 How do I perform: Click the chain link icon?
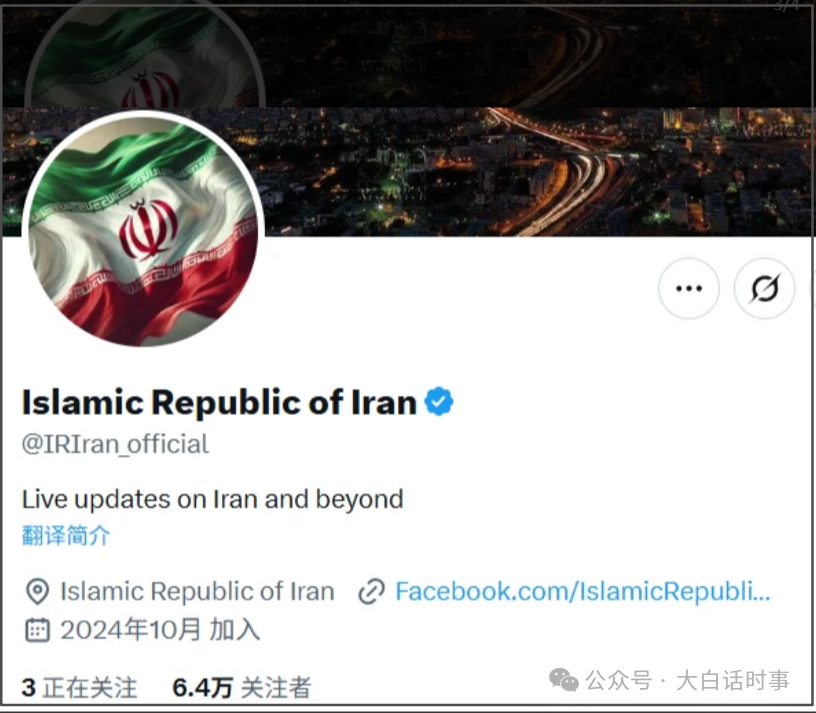tap(372, 591)
